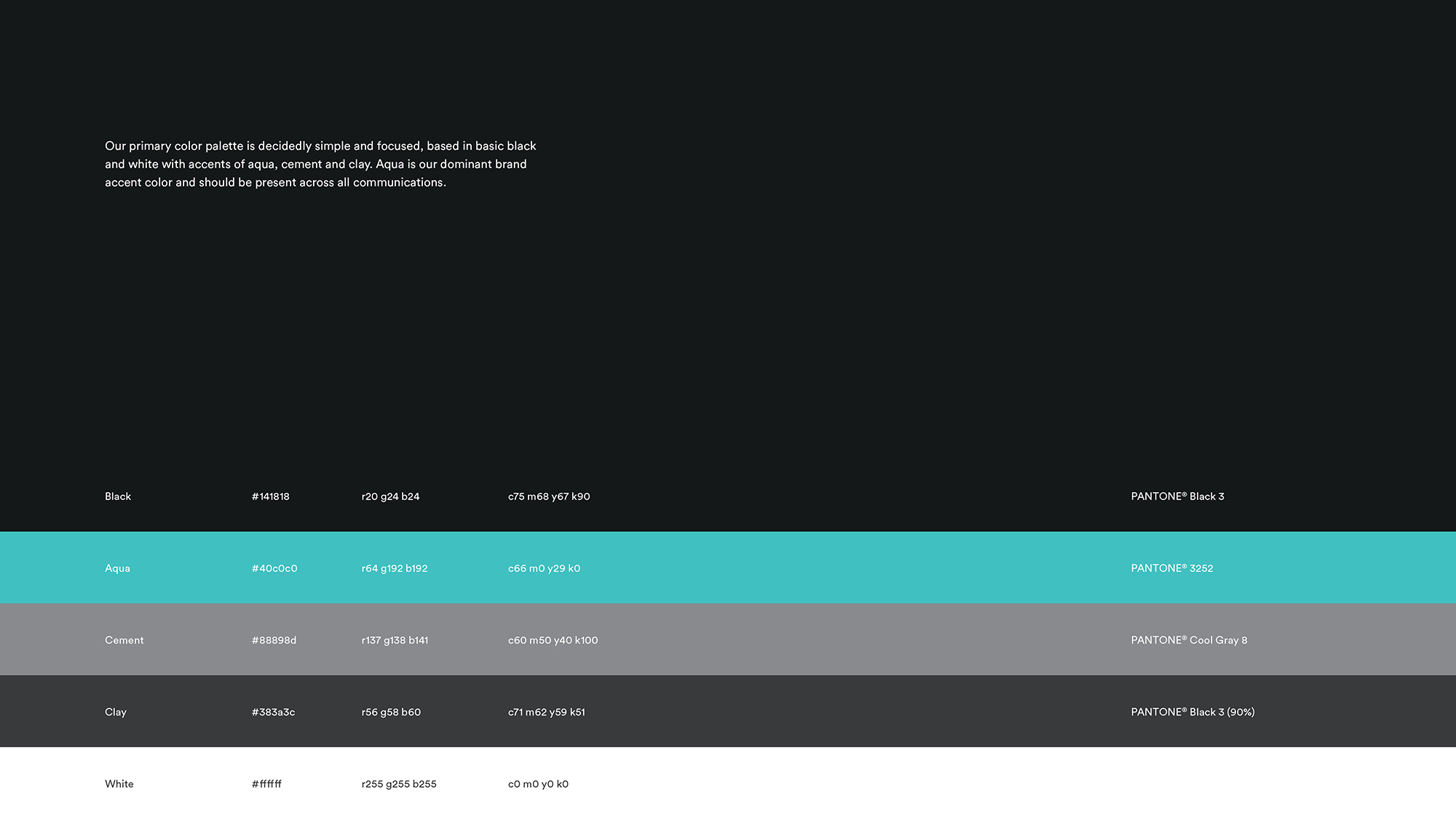Click the PANTONE Black 3 label
This screenshot has height=819, width=1456.
point(1177,496)
